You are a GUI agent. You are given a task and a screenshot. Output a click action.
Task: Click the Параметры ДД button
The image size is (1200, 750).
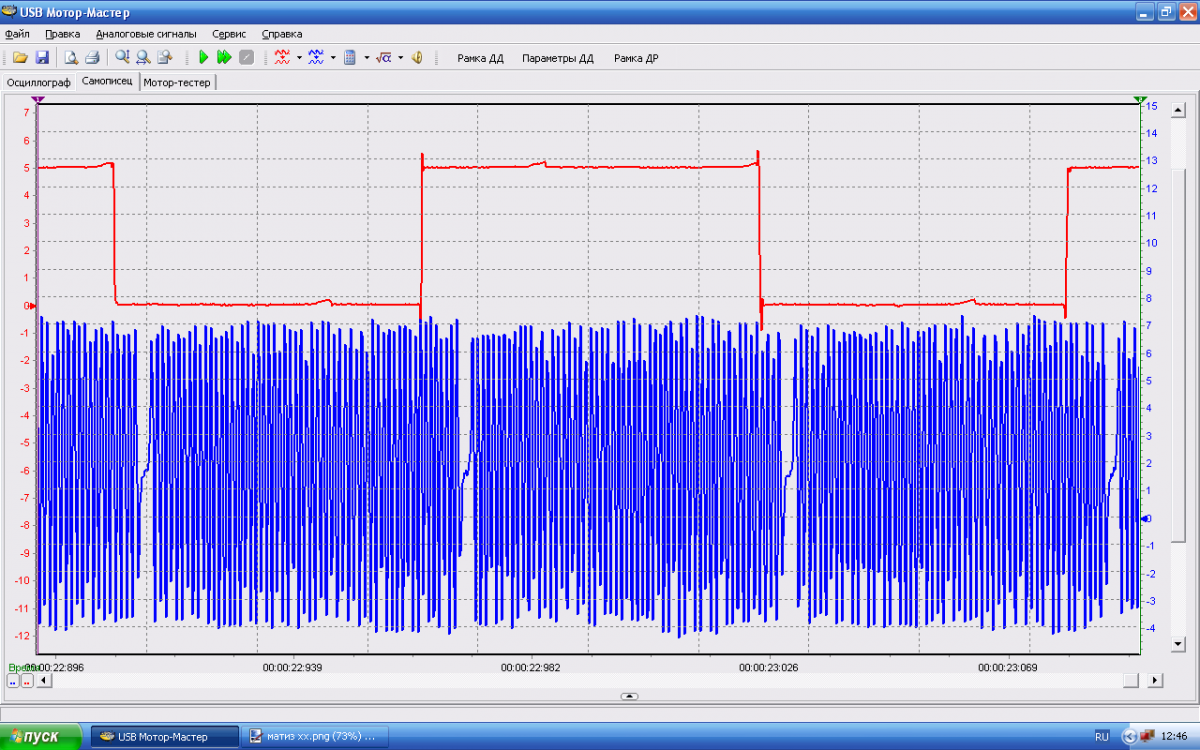click(x=557, y=58)
